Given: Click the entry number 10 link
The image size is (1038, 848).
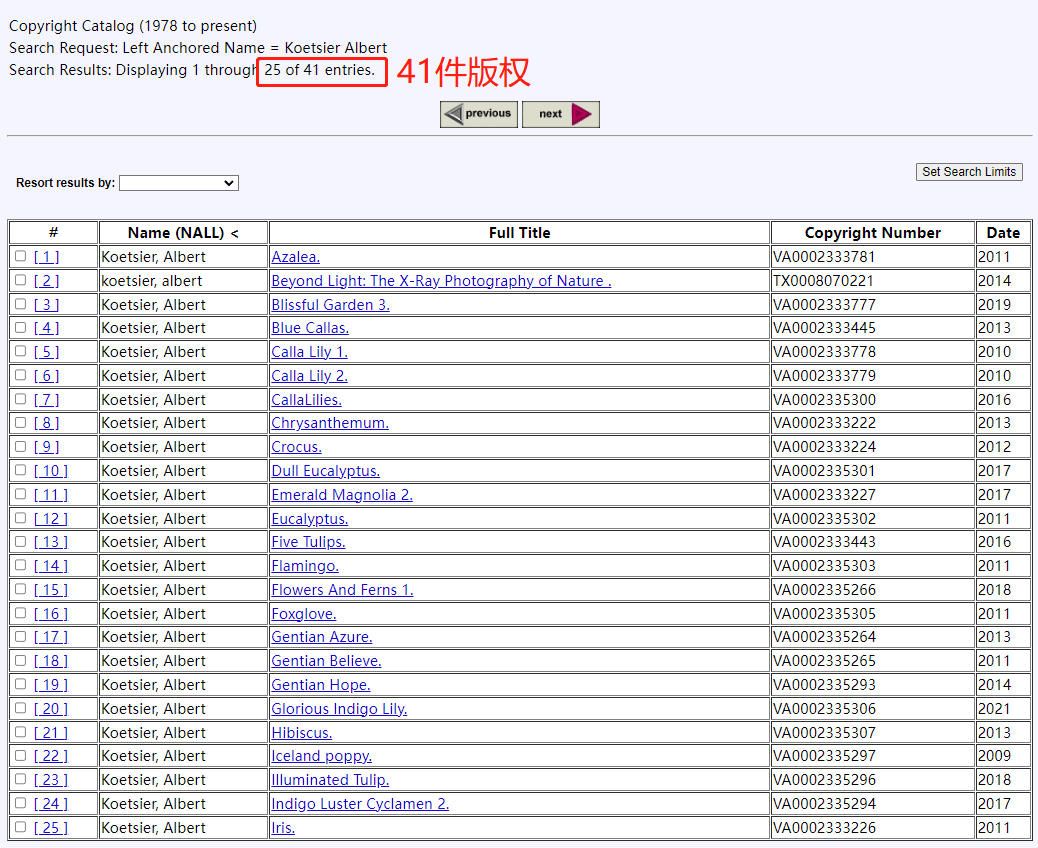Looking at the screenshot, I should (51, 471).
